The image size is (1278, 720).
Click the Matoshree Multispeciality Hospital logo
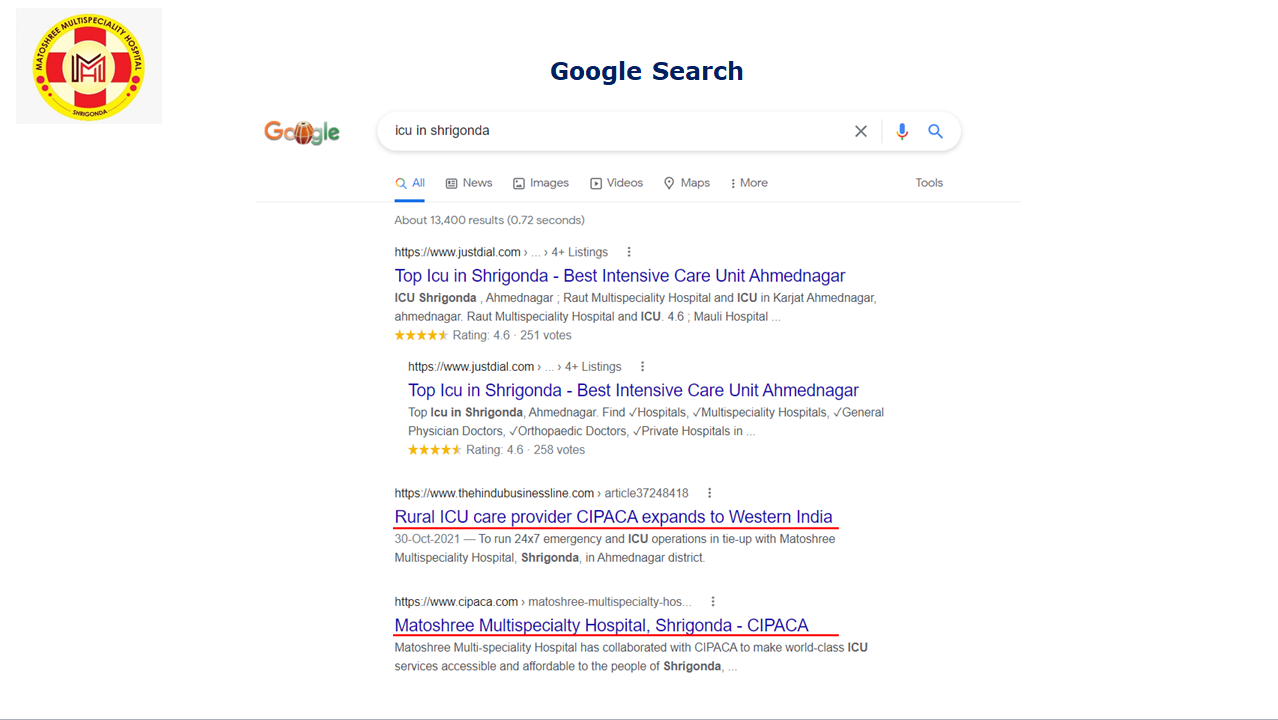pyautogui.click(x=89, y=66)
